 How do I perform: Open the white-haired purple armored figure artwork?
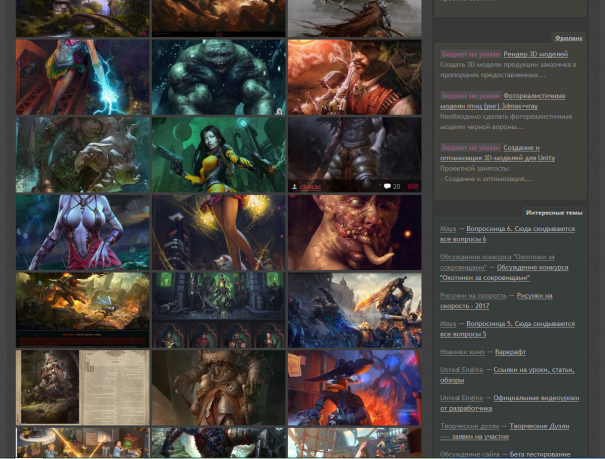click(x=82, y=231)
